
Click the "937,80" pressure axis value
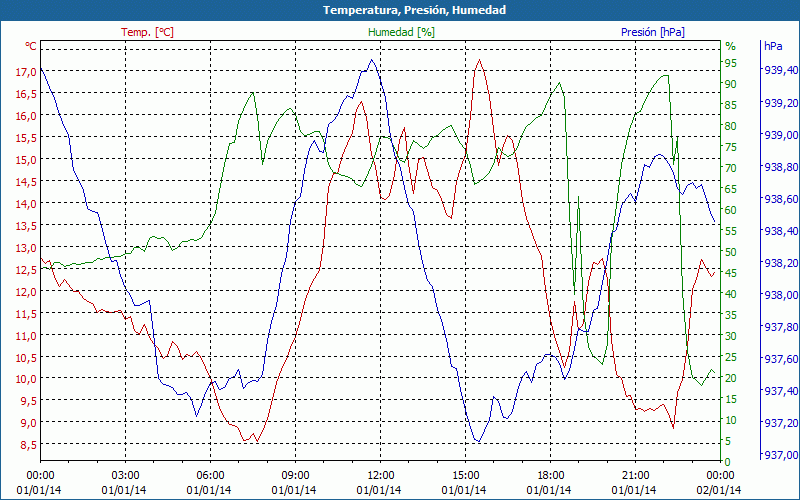tap(781, 327)
